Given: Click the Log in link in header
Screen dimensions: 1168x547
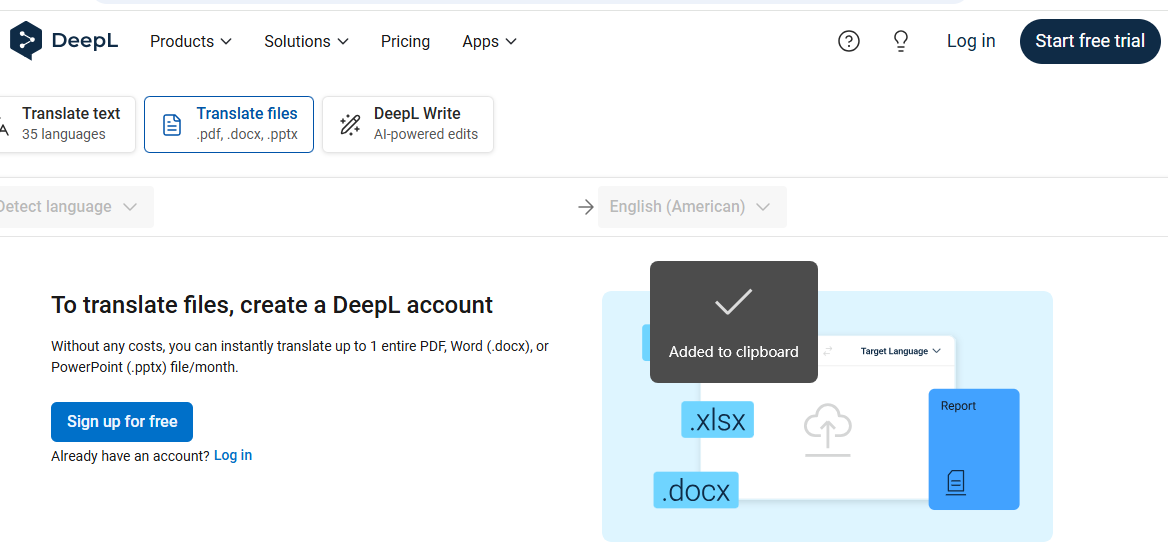Looking at the screenshot, I should (x=971, y=41).
